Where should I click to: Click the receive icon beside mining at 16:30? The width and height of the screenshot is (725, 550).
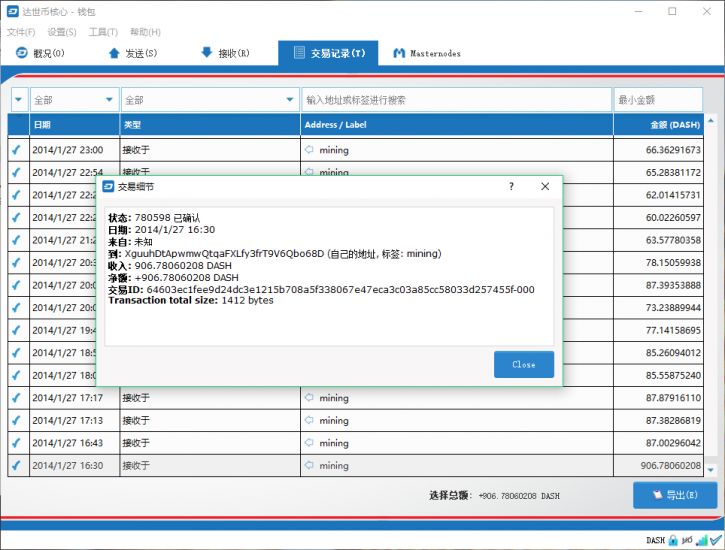coord(309,465)
